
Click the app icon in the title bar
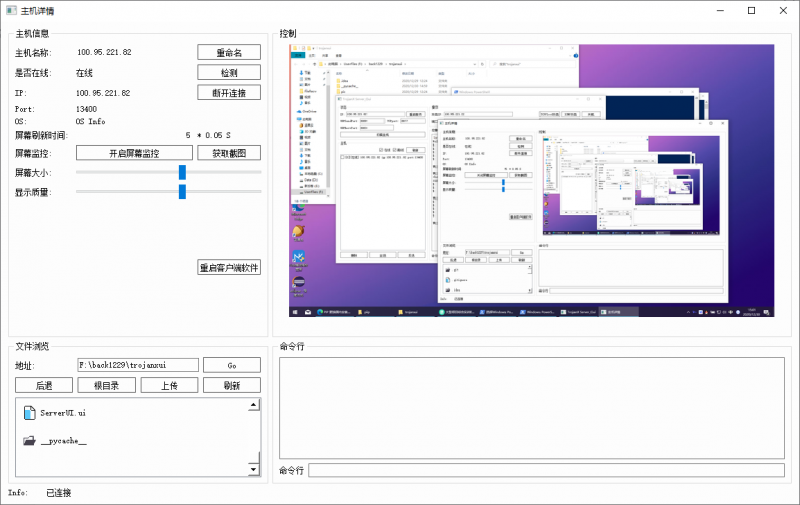click(x=11, y=10)
